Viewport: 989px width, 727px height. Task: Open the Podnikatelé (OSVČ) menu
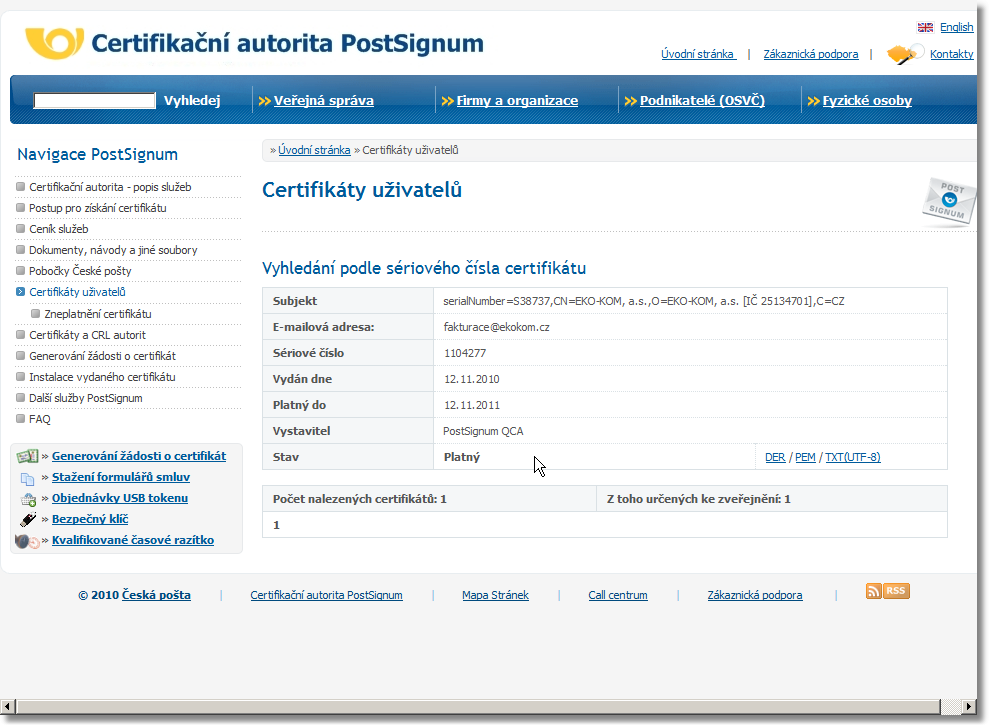[x=702, y=100]
